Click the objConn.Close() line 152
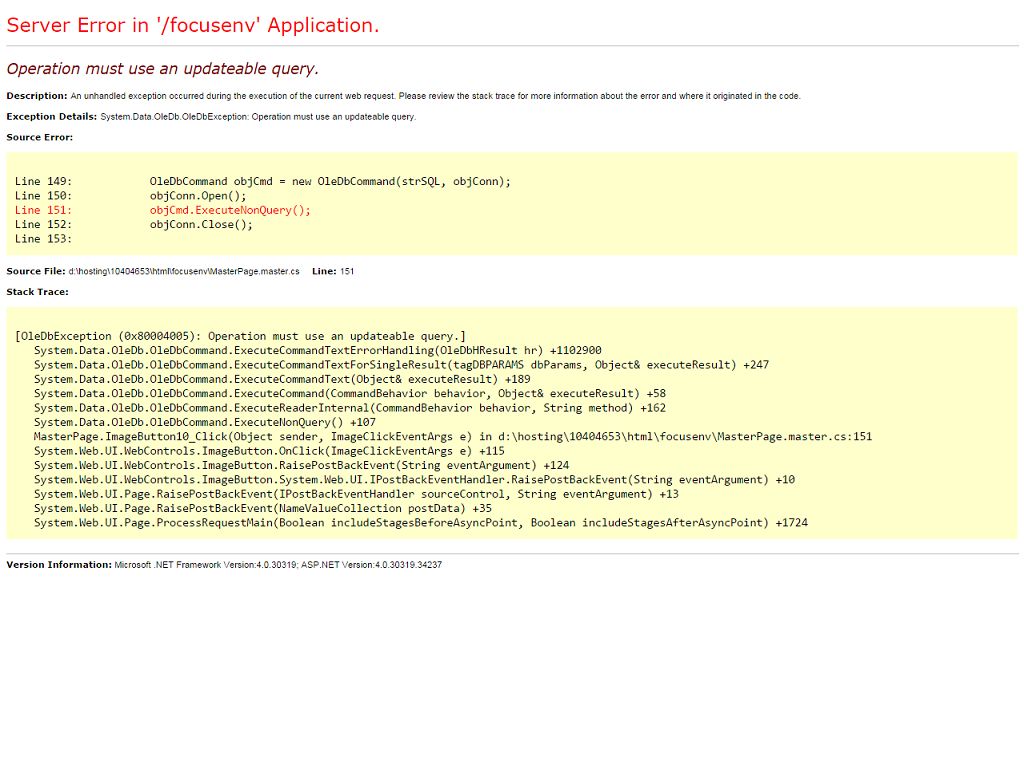 click(201, 224)
